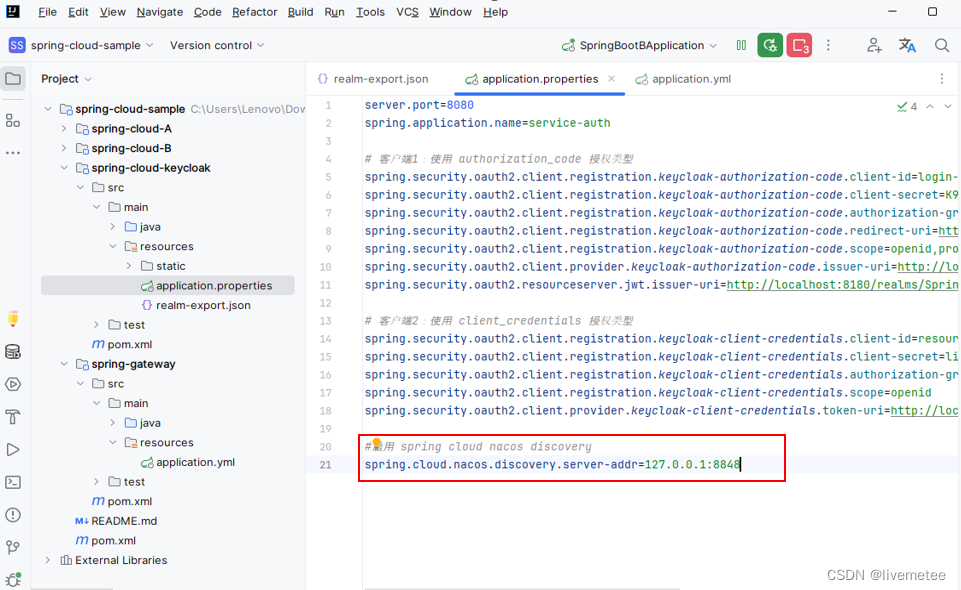Open Search Everywhere with the magnifier icon
Screen dimensions: 961x590
click(941, 45)
